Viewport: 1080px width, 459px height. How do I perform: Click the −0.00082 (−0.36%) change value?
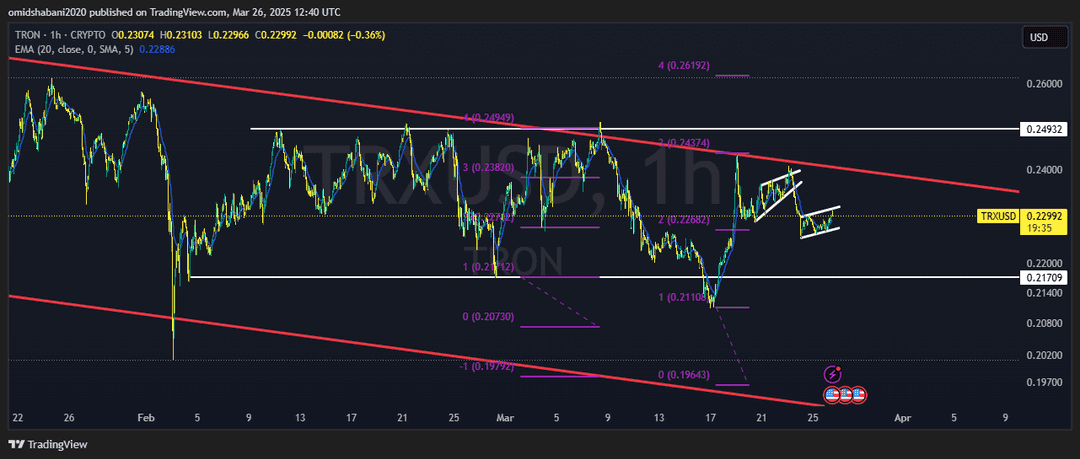click(x=344, y=34)
